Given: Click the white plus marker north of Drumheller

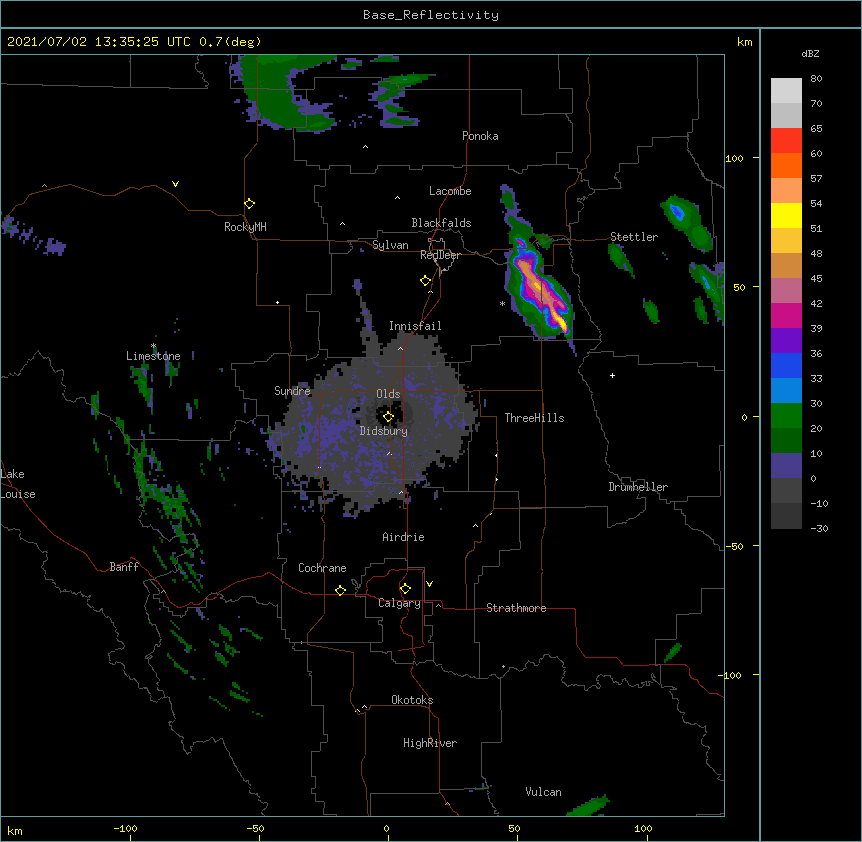Looking at the screenshot, I should (x=612, y=375).
